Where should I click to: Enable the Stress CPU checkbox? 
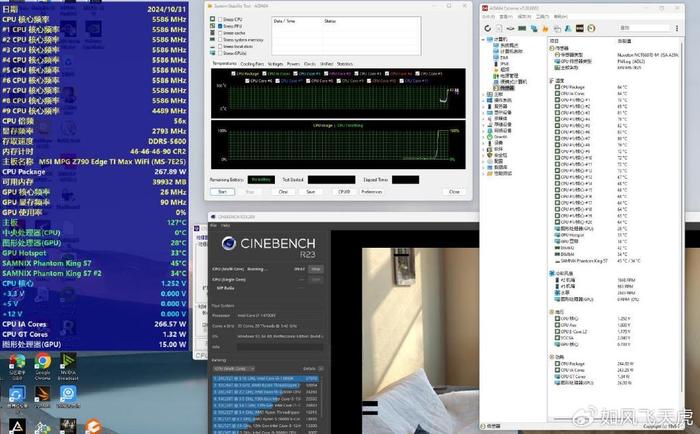tap(220, 19)
